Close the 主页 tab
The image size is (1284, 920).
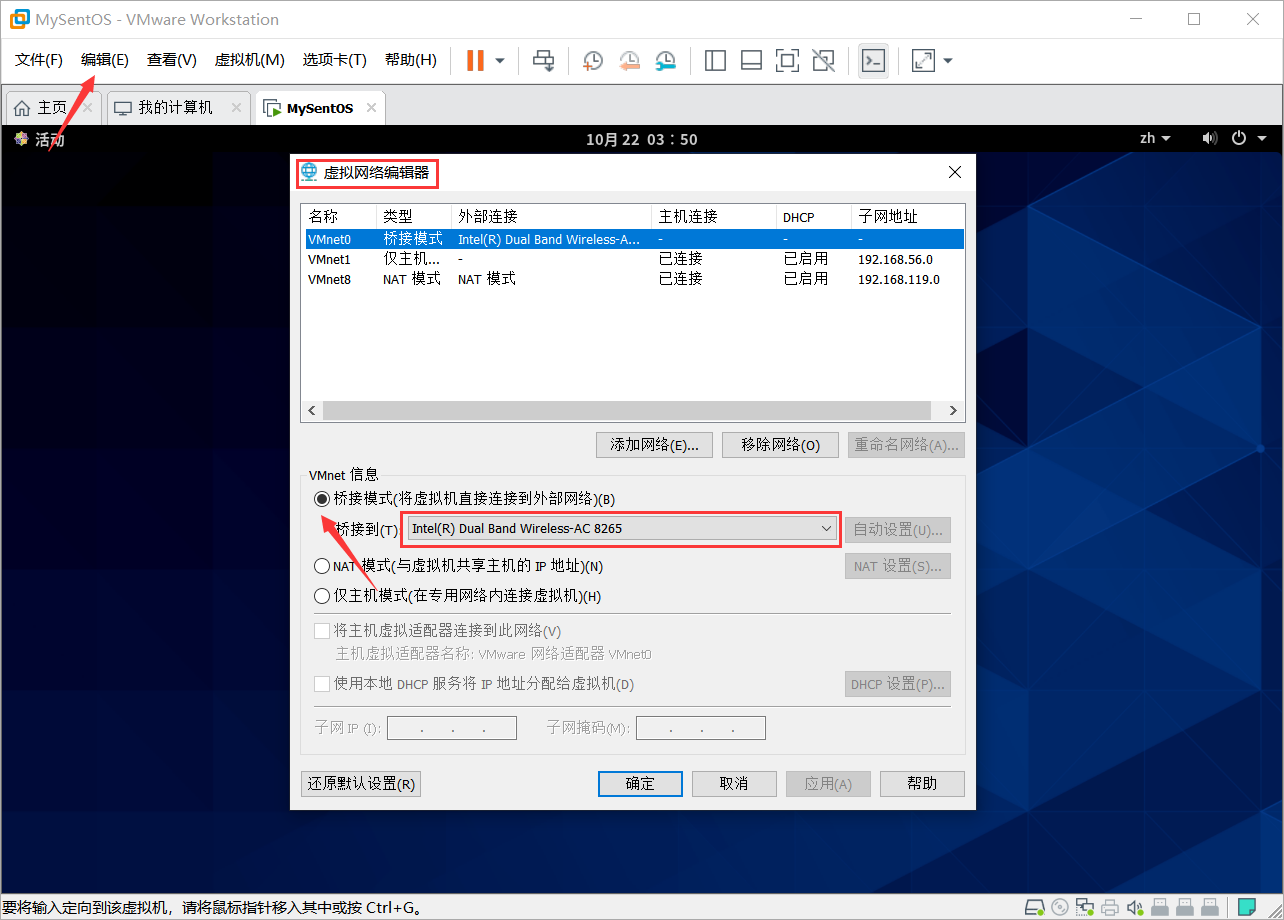pyautogui.click(x=87, y=107)
